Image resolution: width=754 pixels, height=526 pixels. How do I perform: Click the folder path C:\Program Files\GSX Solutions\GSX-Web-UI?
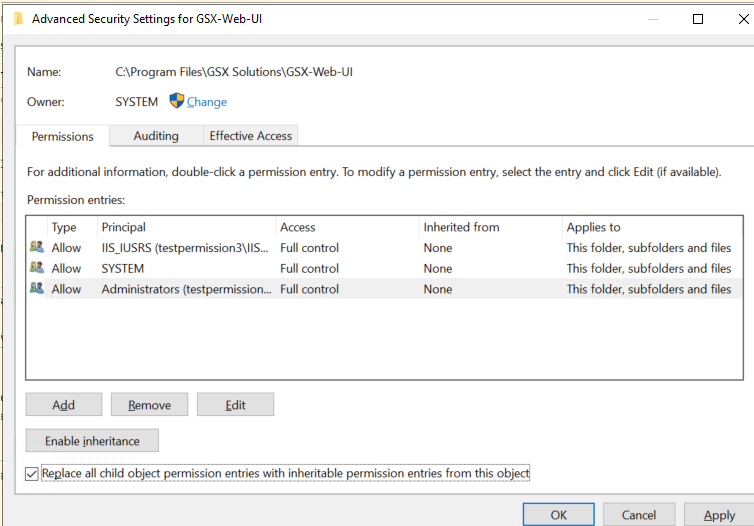pos(234,72)
